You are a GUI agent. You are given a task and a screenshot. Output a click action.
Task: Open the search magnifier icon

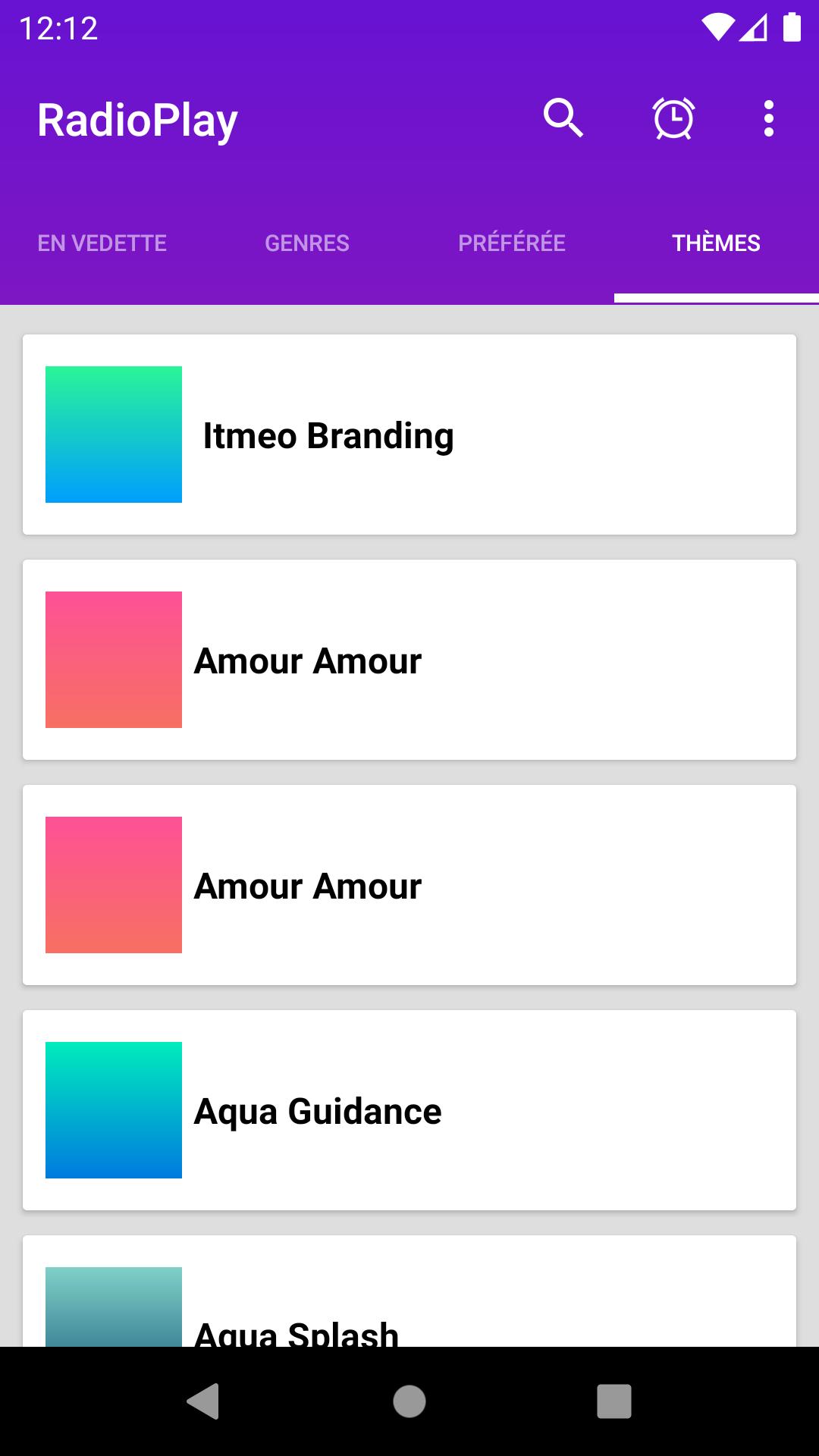click(x=563, y=118)
